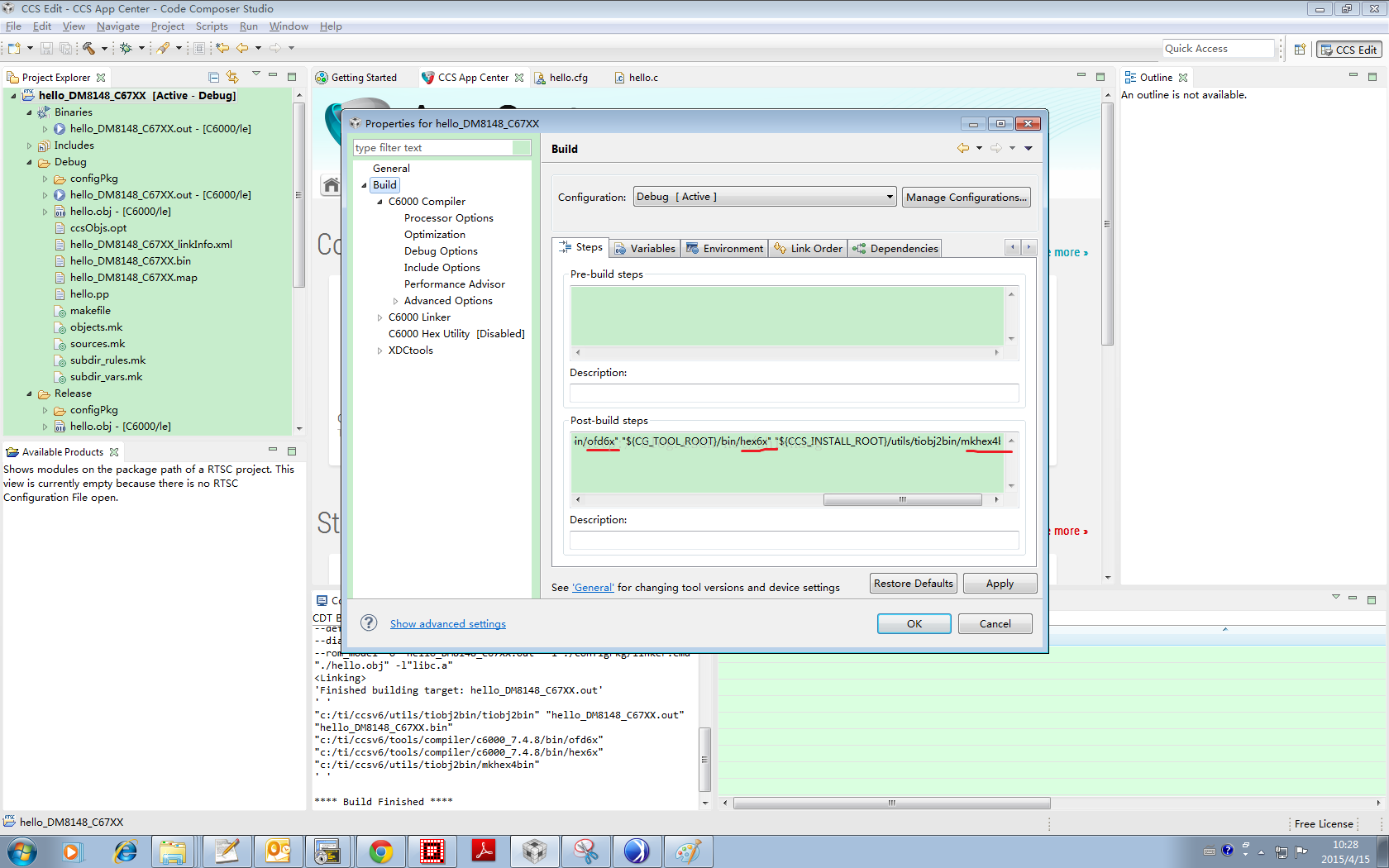The width and height of the screenshot is (1389, 868).
Task: Open the Open Perspective icon
Action: pyautogui.click(x=1300, y=50)
